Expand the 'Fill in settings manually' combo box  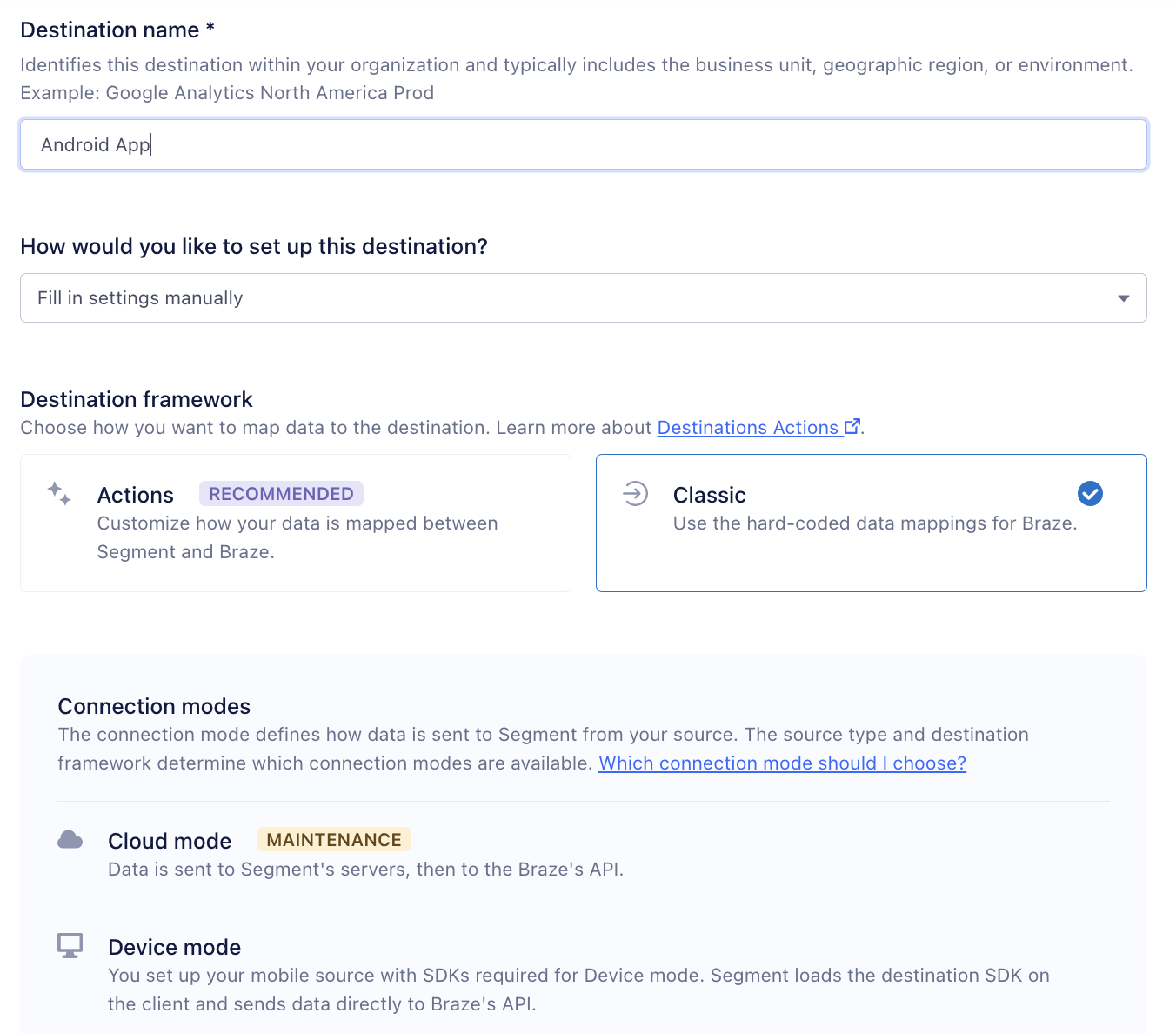click(x=584, y=298)
